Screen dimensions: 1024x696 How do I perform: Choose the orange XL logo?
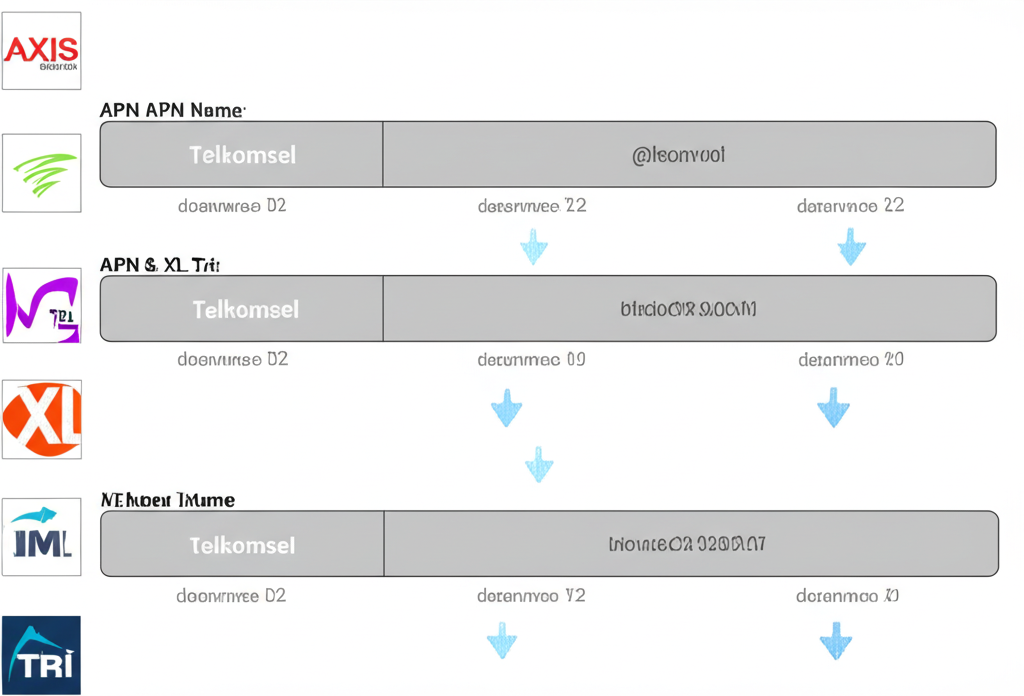click(41, 419)
